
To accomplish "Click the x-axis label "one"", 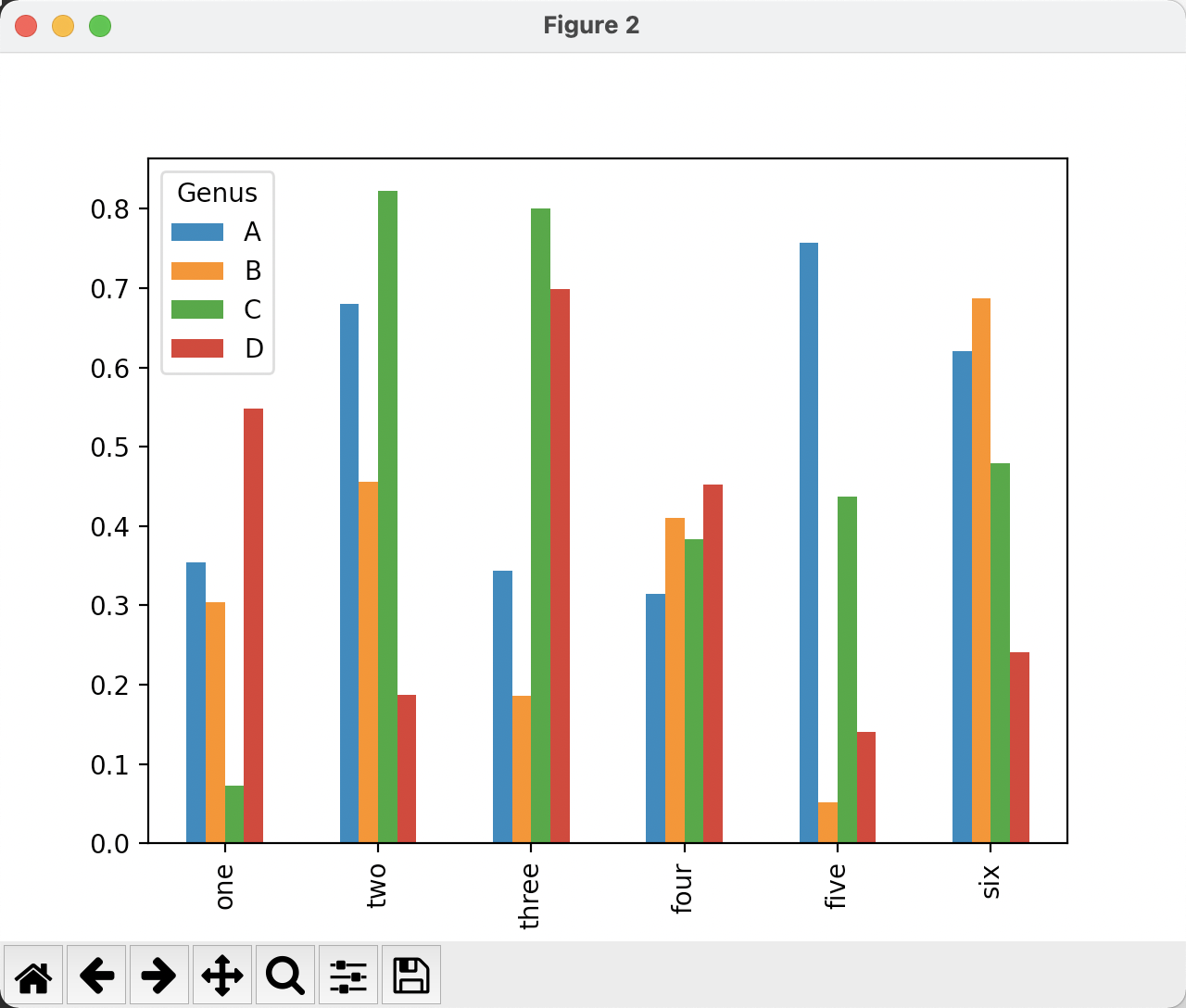I will 223,888.
